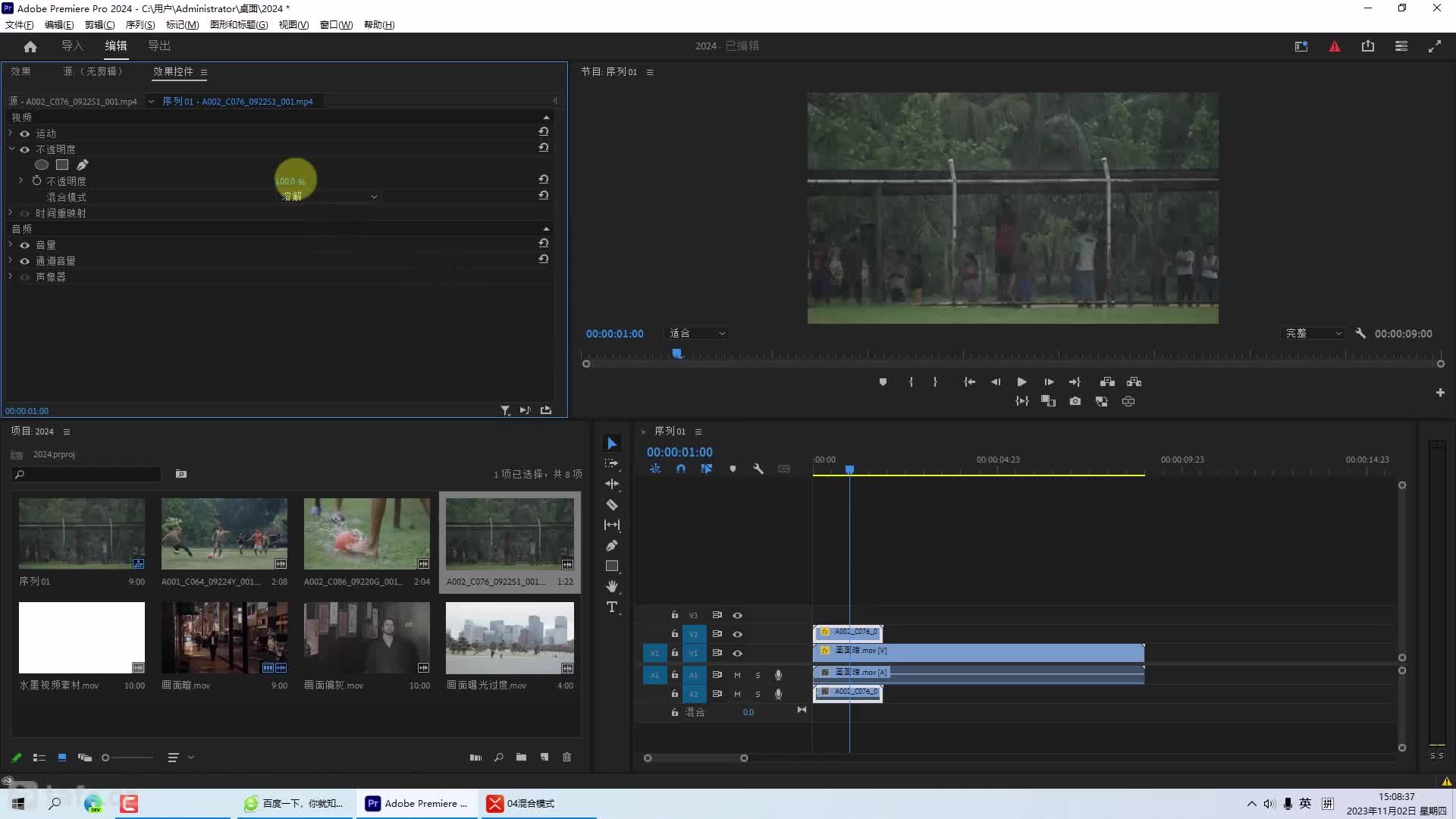Open the button editor plus icon
This screenshot has height=819, width=1456.
click(1440, 393)
